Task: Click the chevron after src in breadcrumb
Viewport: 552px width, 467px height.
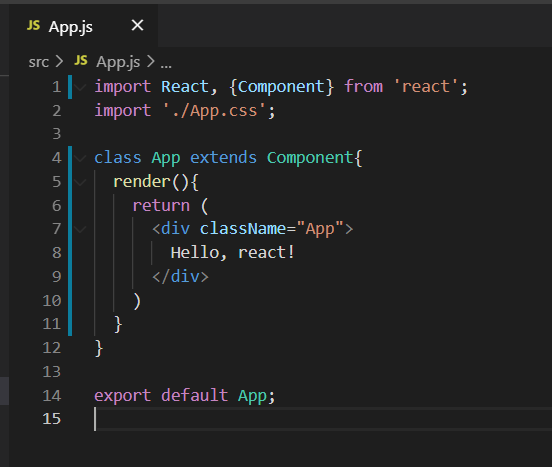Action: point(59,62)
